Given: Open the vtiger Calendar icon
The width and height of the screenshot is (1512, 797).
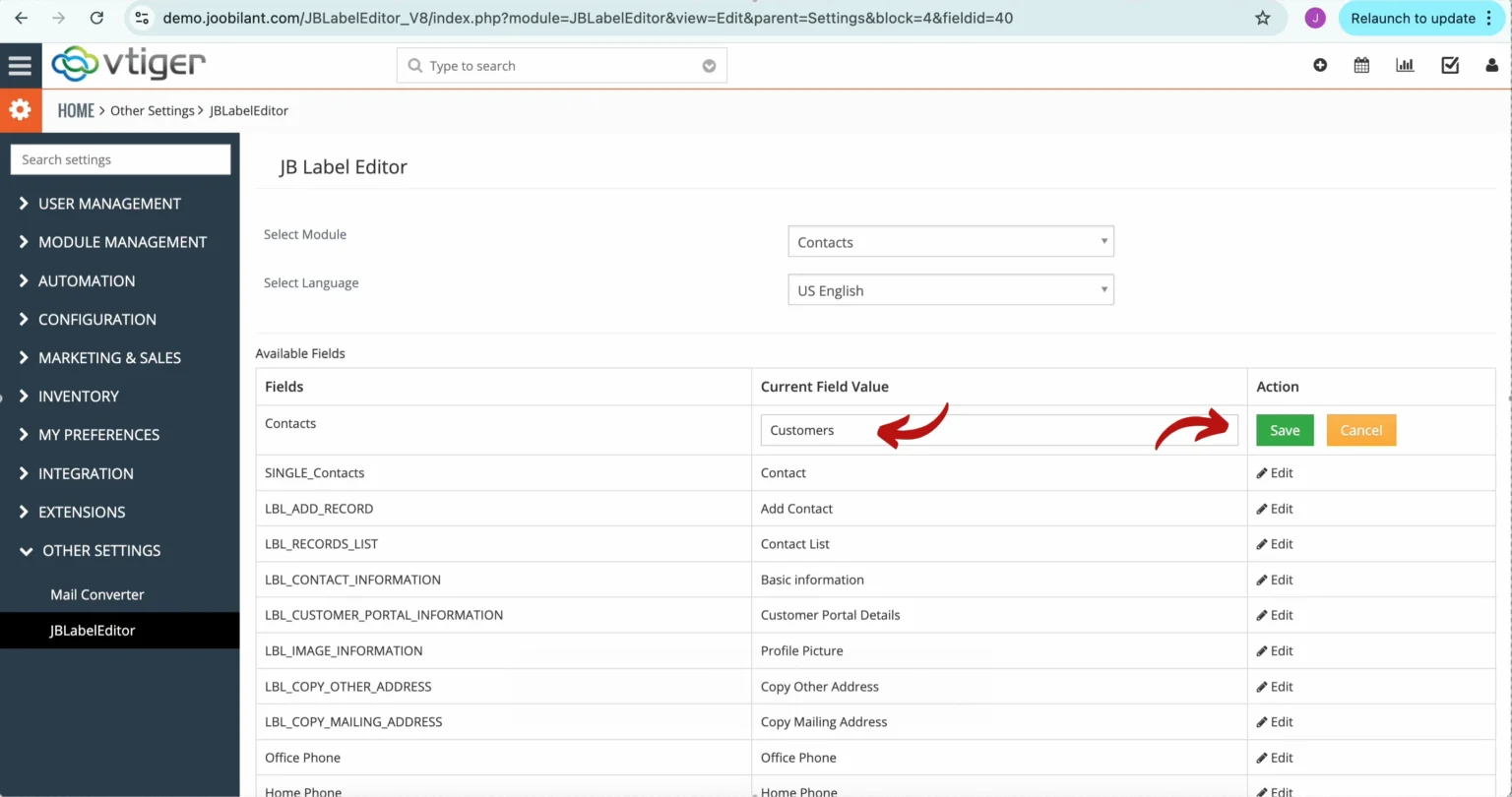Looking at the screenshot, I should [x=1360, y=65].
